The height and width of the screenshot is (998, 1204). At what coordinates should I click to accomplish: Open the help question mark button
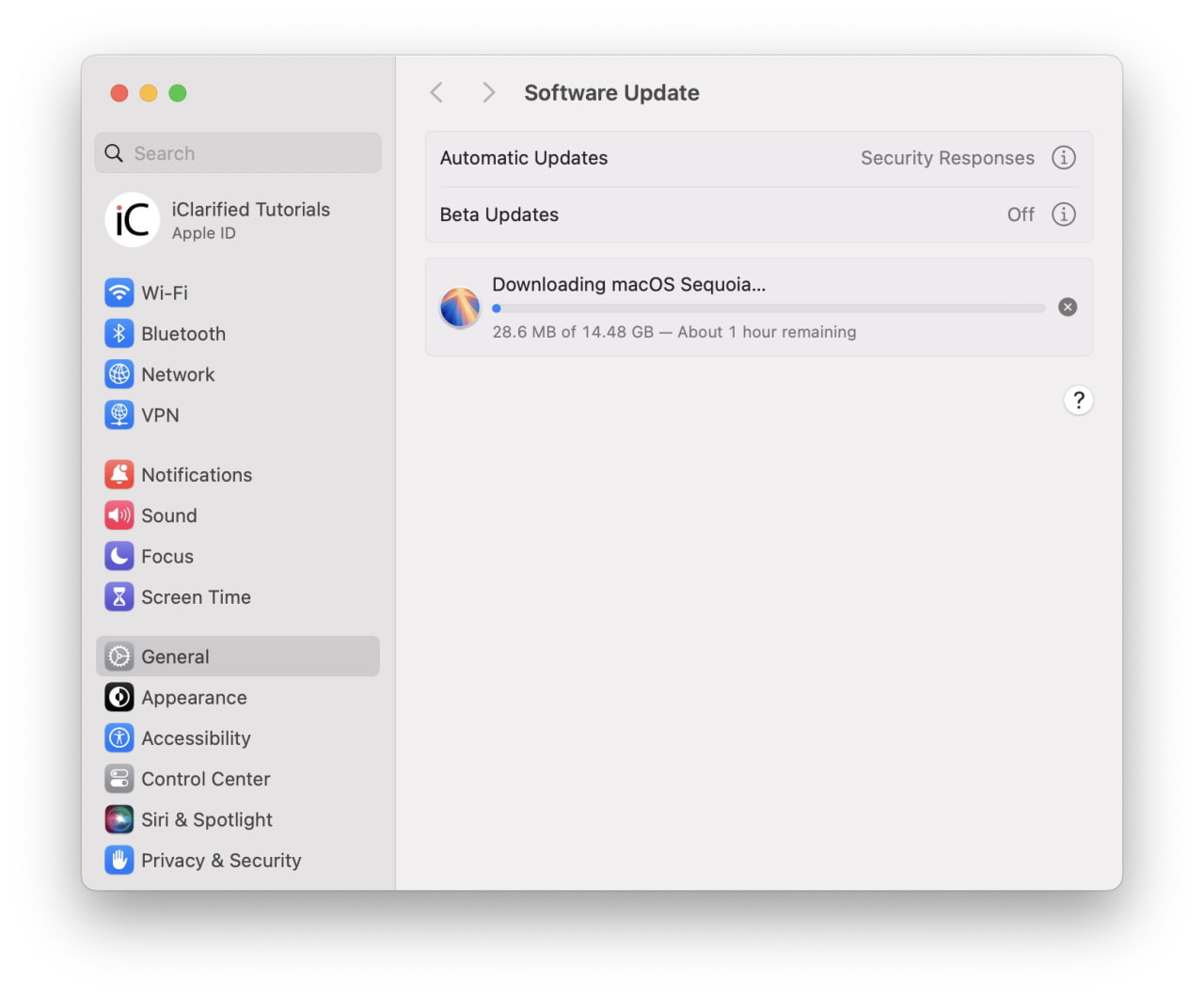pyautogui.click(x=1078, y=401)
